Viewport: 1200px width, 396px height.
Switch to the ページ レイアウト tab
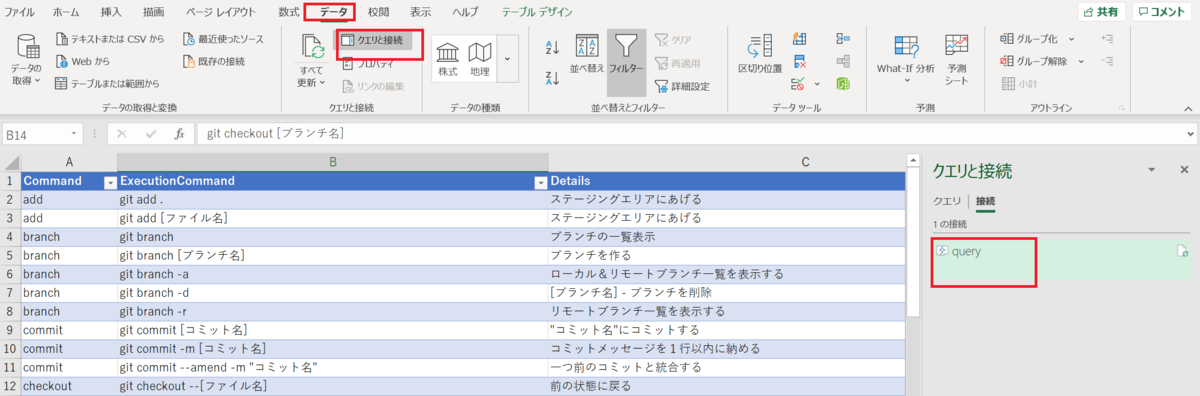(221, 12)
